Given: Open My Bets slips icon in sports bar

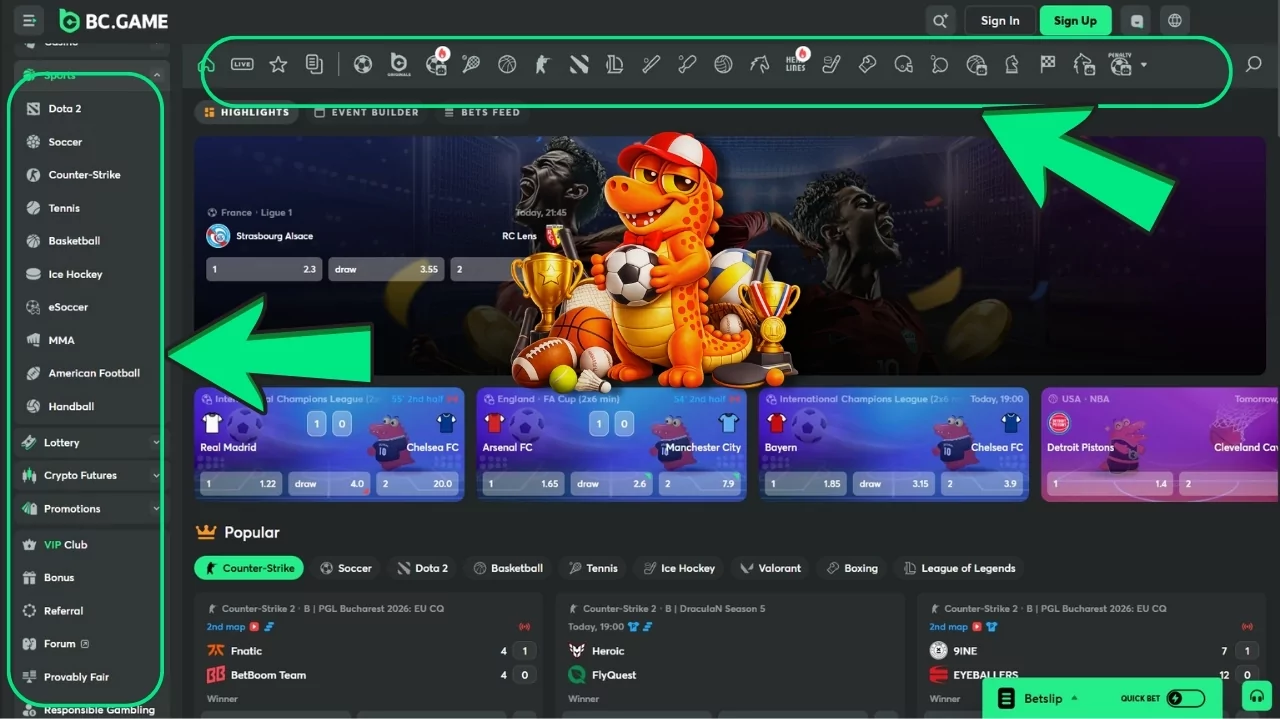Looking at the screenshot, I should tap(314, 64).
